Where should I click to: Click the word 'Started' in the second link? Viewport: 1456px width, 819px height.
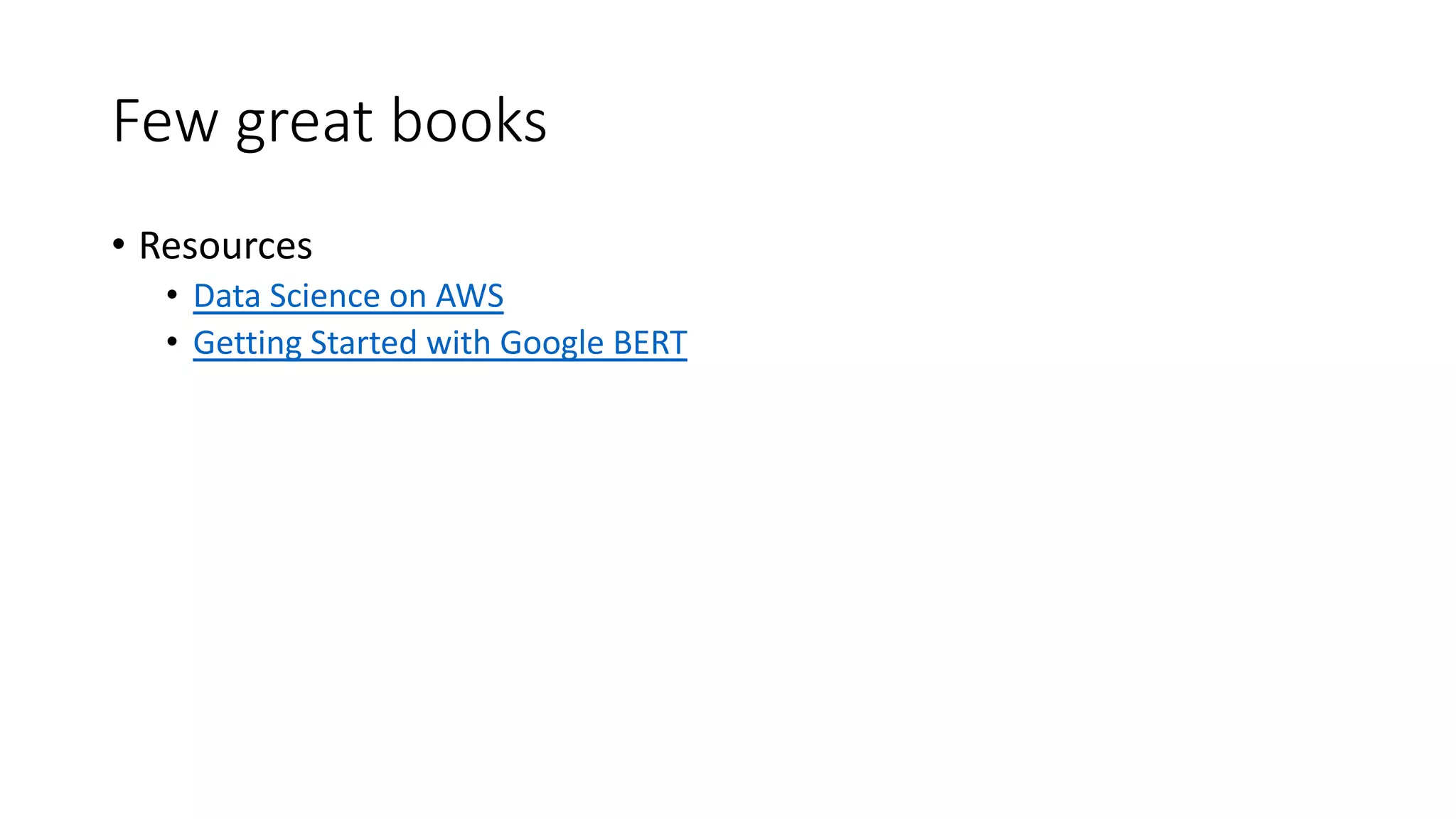tap(363, 343)
